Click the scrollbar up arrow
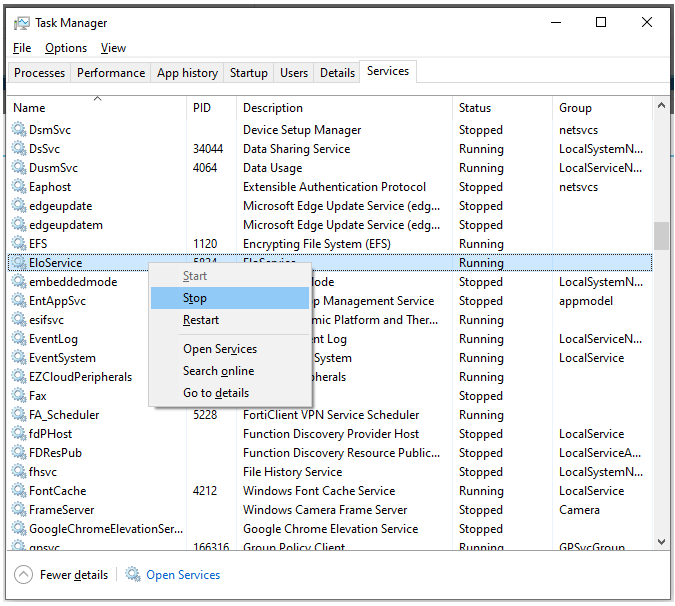The image size is (675, 606). coord(661,105)
